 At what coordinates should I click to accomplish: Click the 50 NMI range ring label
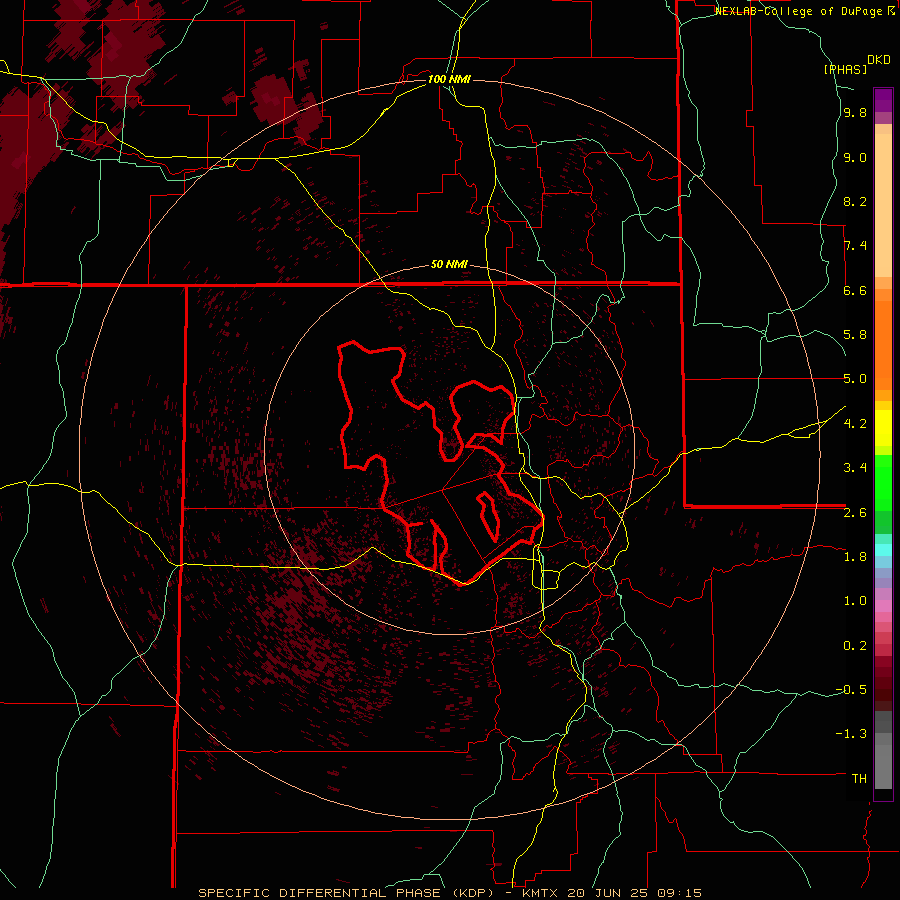(x=449, y=265)
